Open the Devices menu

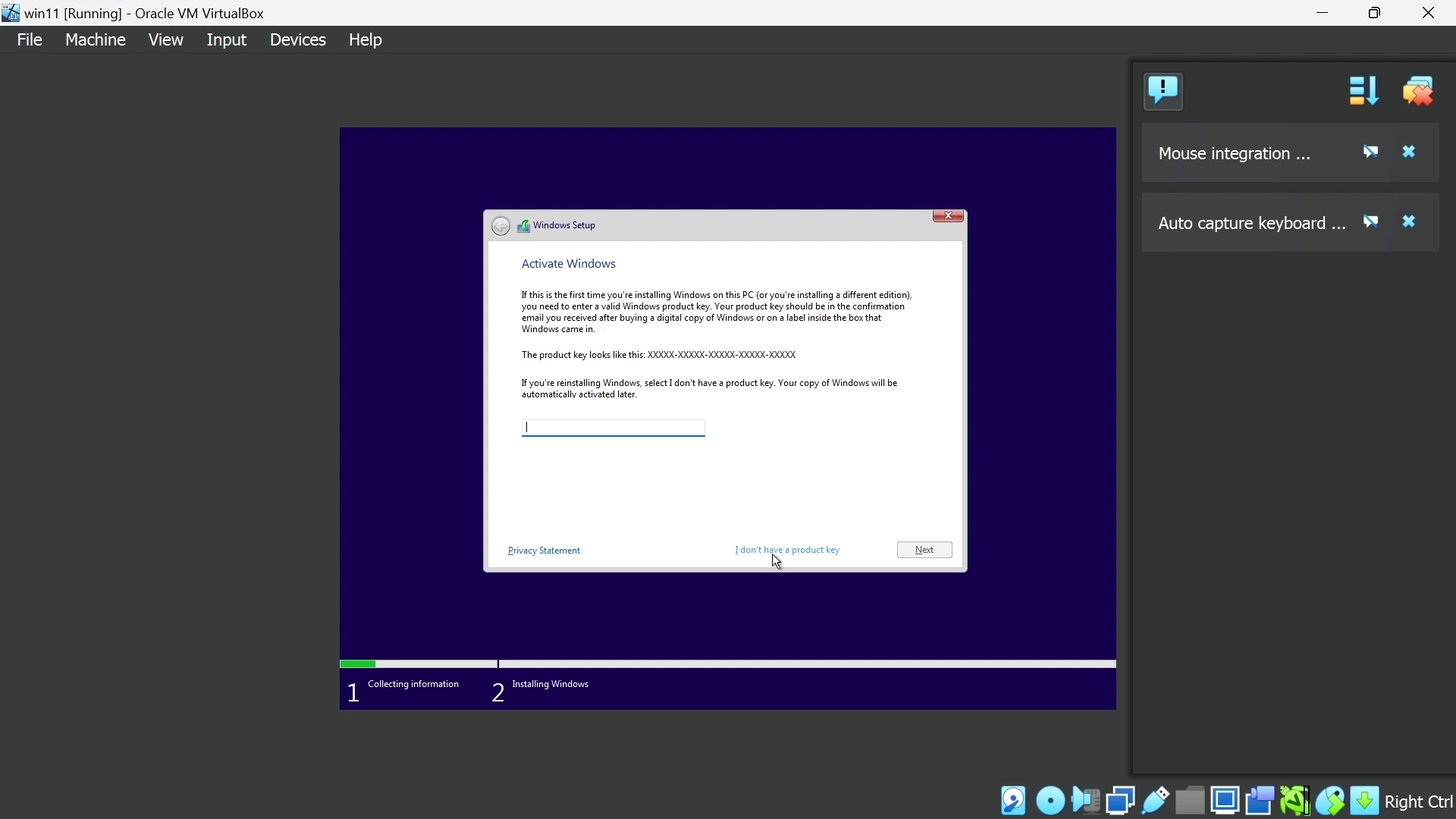(297, 39)
